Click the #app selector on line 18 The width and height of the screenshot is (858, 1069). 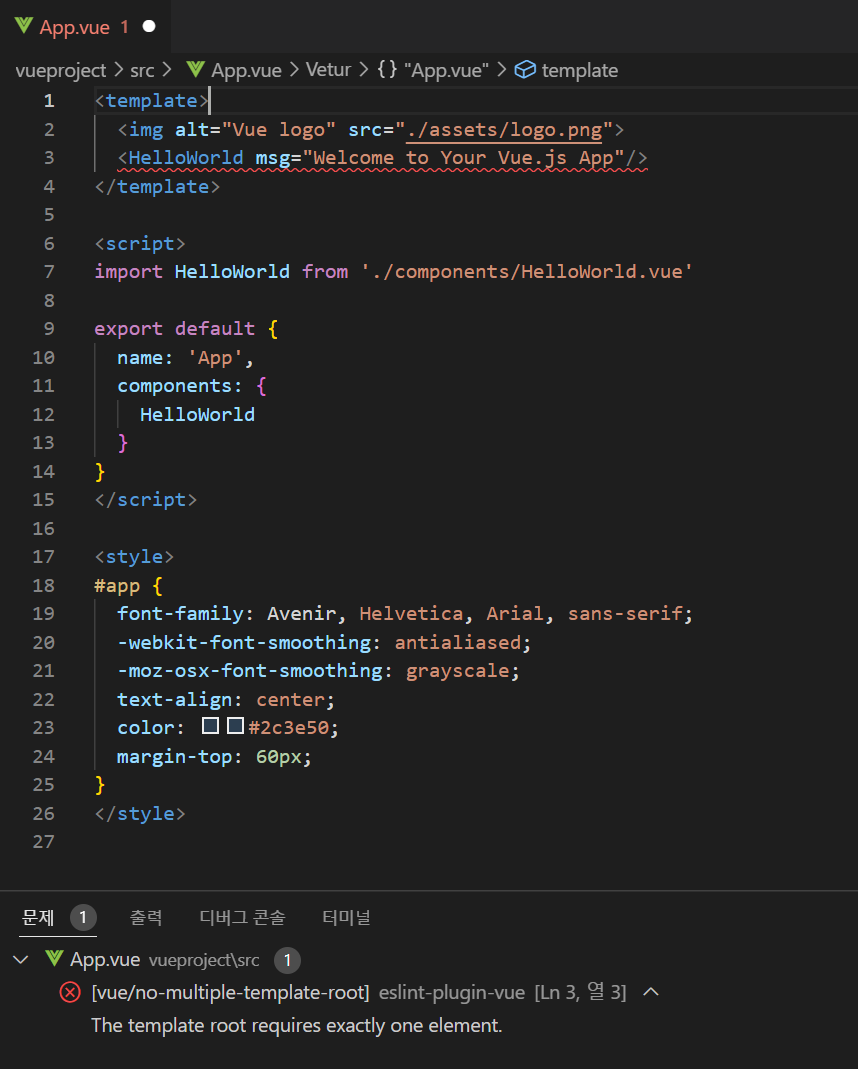117,586
